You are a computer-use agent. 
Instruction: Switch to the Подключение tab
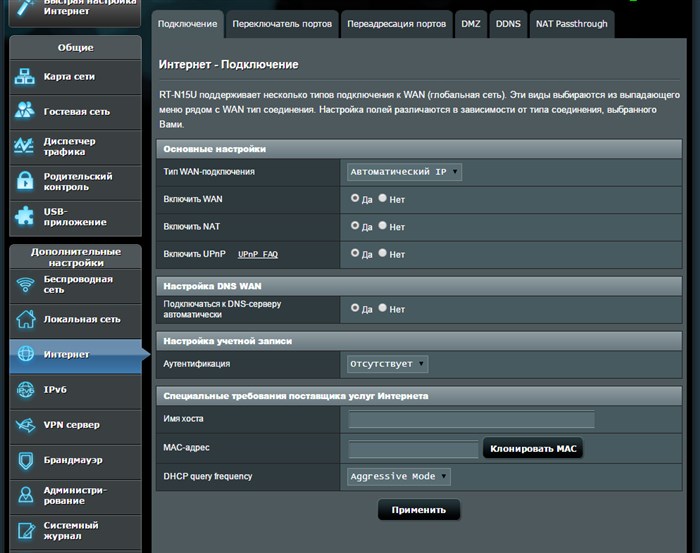[188, 24]
